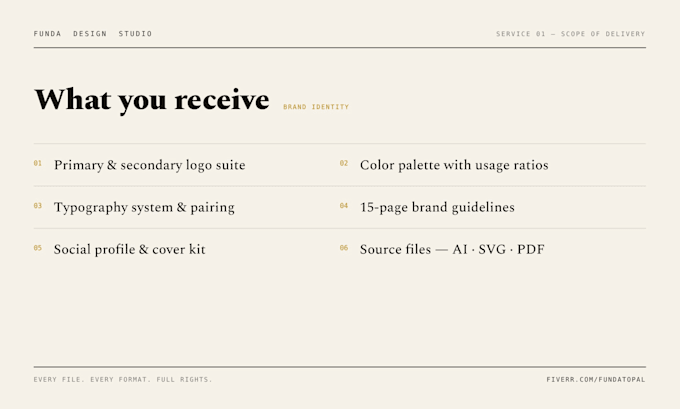Select the Service 01 Scope of Delivery label
This screenshot has width=680, height=409.
coord(571,33)
